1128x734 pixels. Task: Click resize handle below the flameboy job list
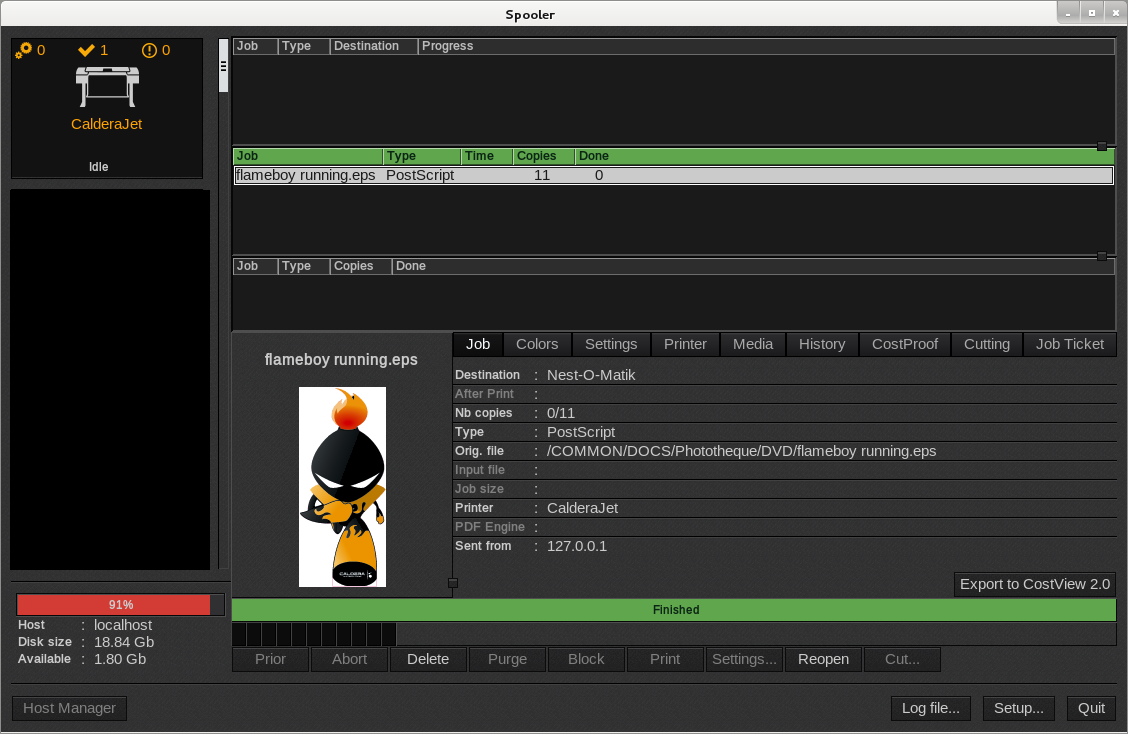point(1102,256)
